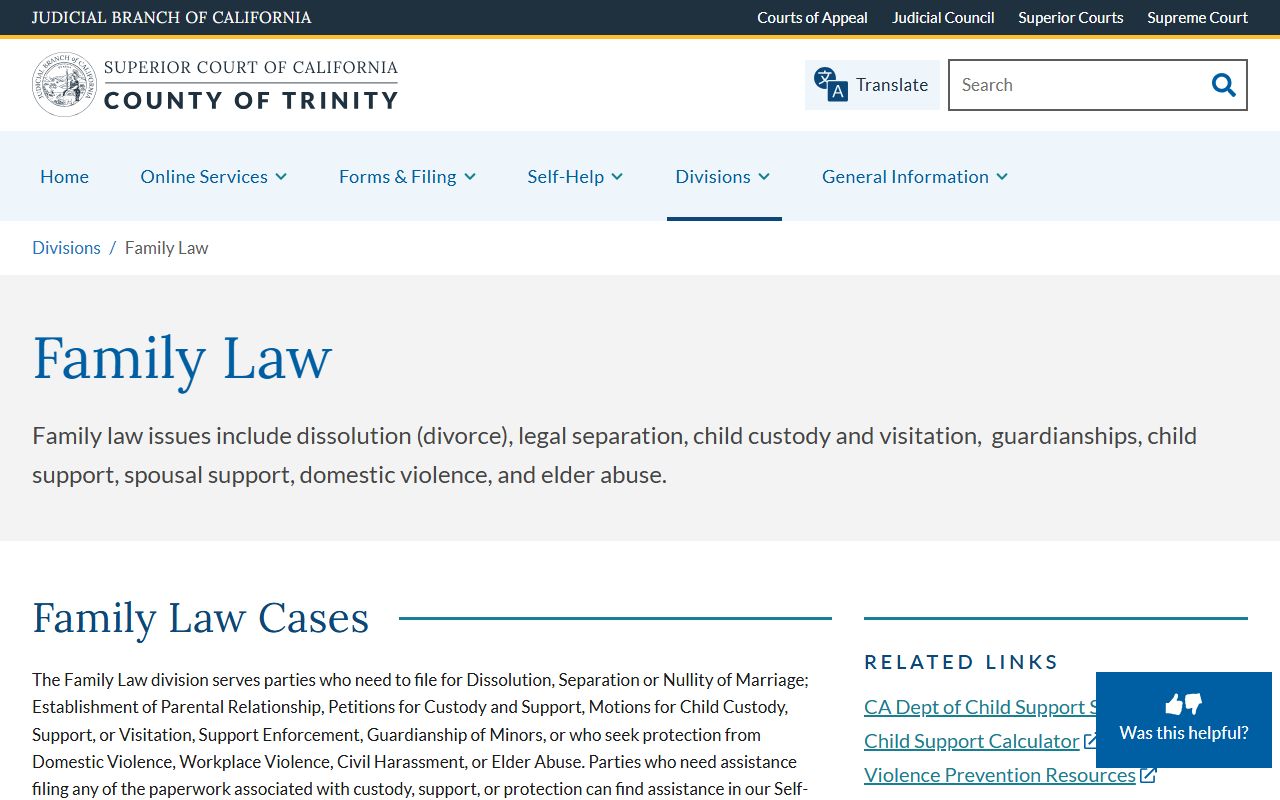Open CA Dept of Child Support link
The width and height of the screenshot is (1280, 800).
coord(980,707)
